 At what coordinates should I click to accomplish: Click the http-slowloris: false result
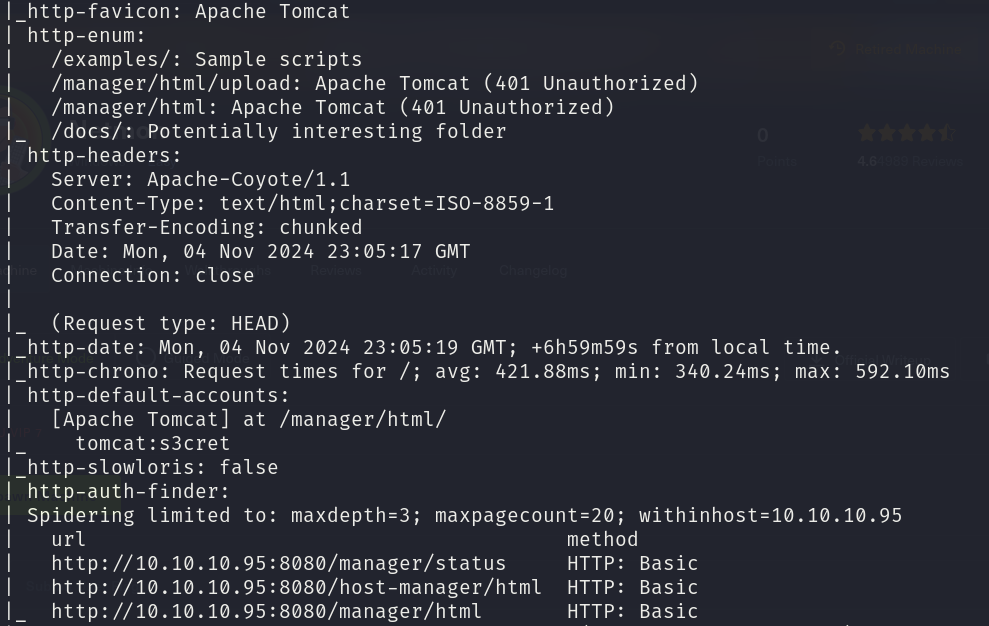click(153, 468)
